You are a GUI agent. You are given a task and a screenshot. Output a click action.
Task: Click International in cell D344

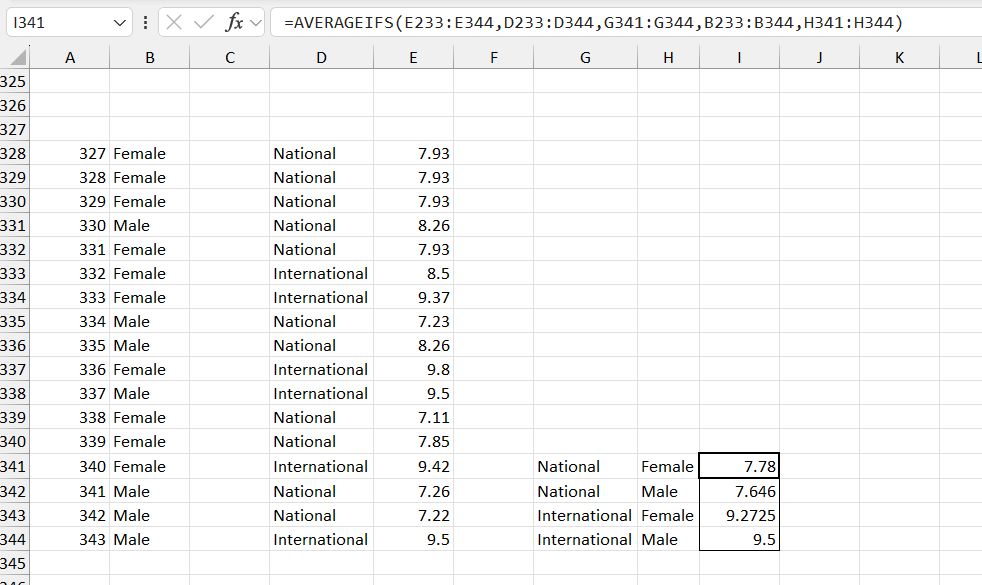click(320, 539)
